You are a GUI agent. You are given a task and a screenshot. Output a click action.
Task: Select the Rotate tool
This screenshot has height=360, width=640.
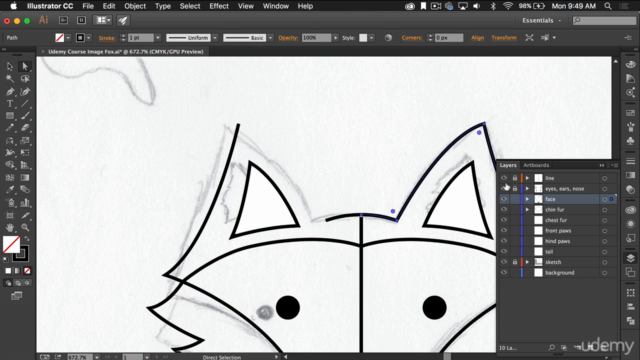click(10, 141)
